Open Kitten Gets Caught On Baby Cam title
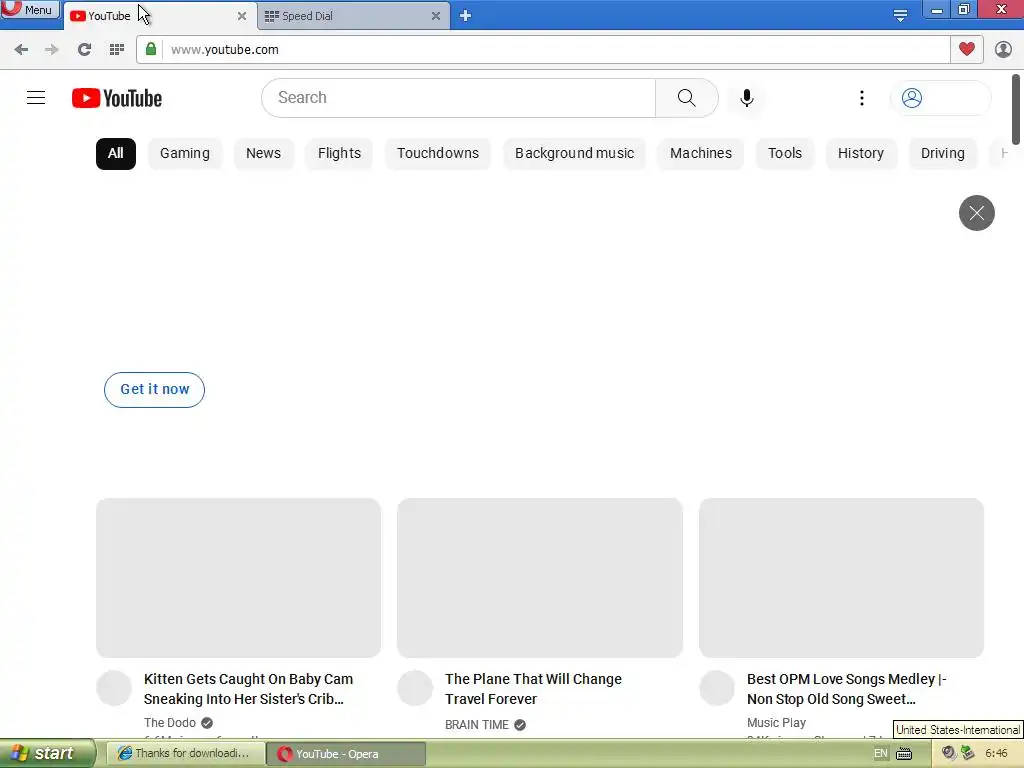Viewport: 1024px width, 768px height. pyautogui.click(x=248, y=689)
